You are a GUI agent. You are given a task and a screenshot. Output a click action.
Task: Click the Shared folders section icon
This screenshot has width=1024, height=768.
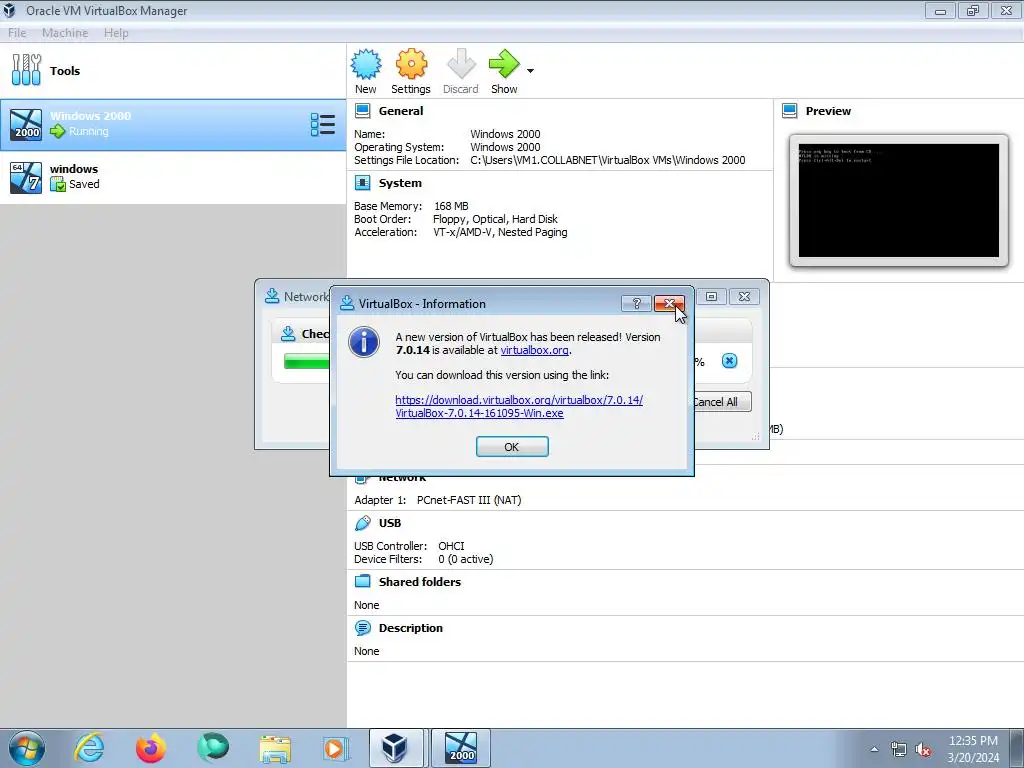(362, 582)
